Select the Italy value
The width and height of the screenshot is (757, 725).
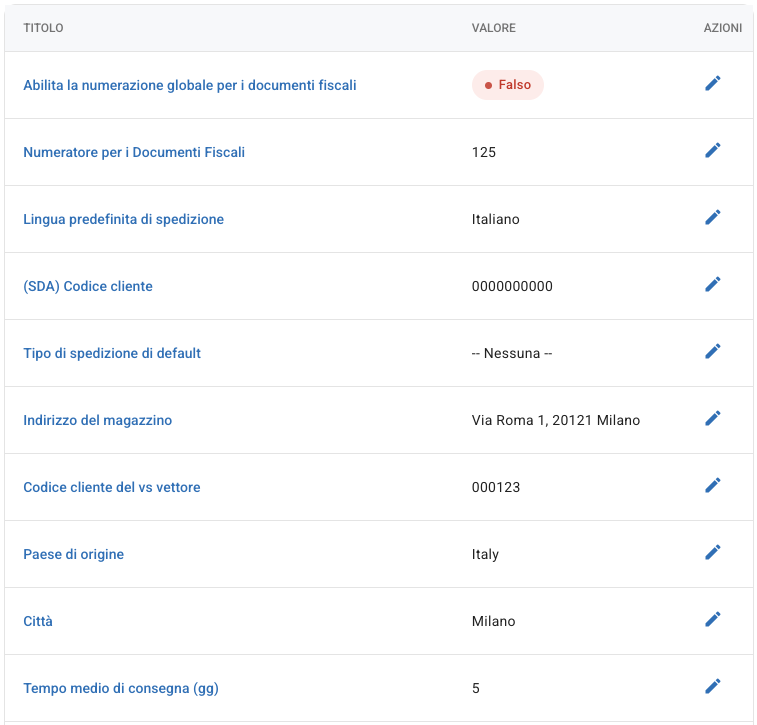pyautogui.click(x=485, y=555)
